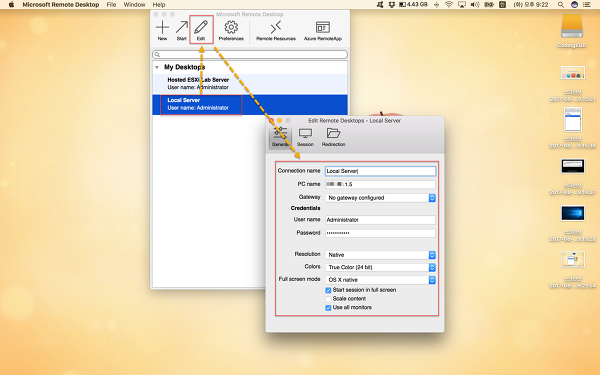Click the AirPlay display icon in menu bar
This screenshot has height=375, width=600.
[x=462, y=5]
